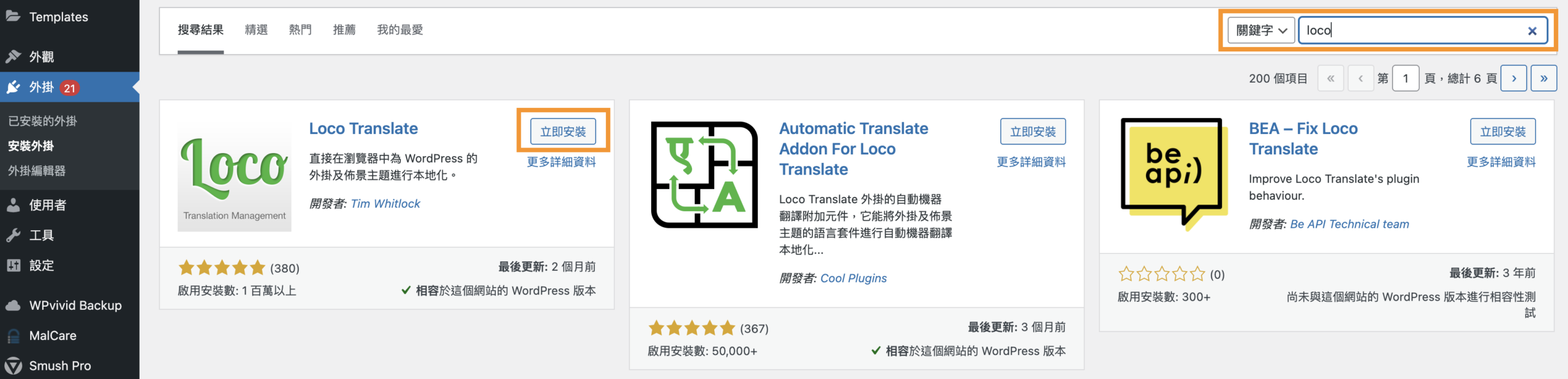Viewport: 1568px width, 379px height.
Task: Open Tim Whitlock developer link
Action: pos(385,204)
